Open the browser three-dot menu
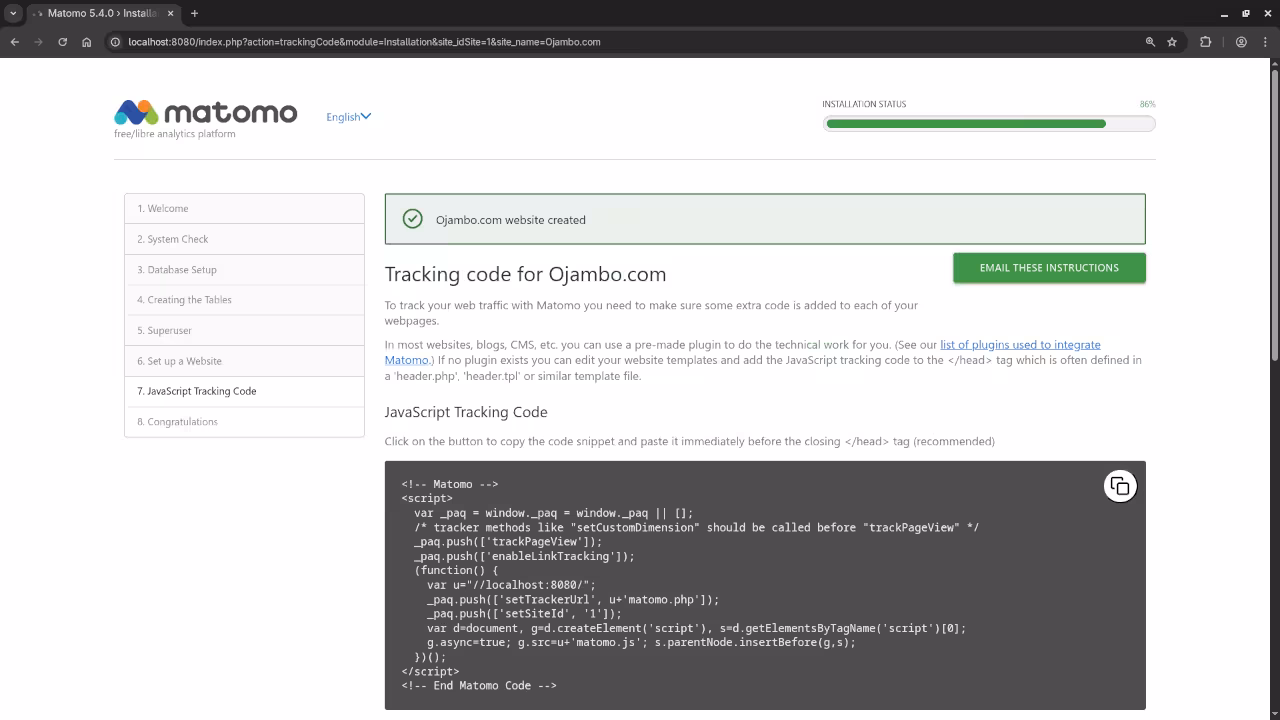This screenshot has height=720, width=1280. (x=1265, y=42)
